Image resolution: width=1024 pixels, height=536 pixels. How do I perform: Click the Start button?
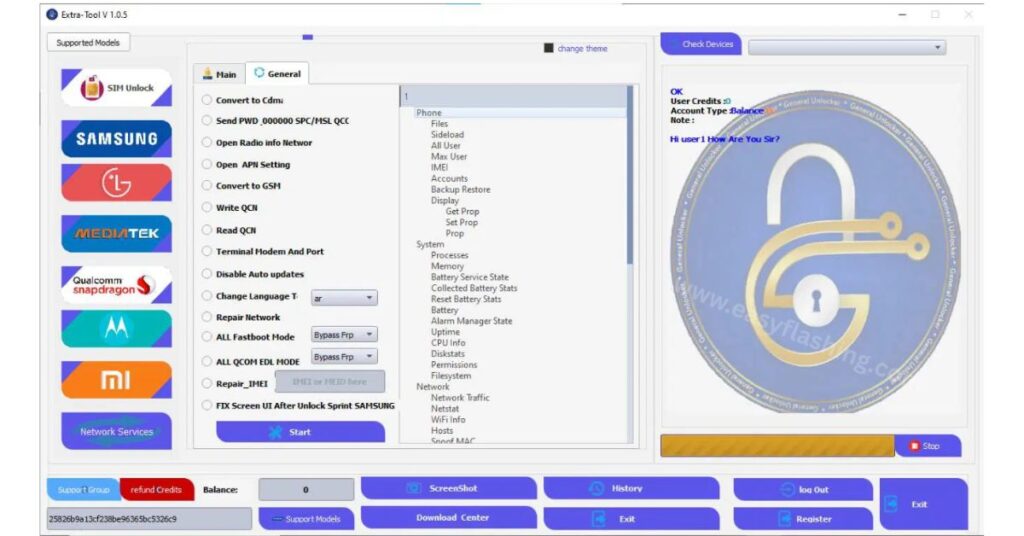point(300,432)
